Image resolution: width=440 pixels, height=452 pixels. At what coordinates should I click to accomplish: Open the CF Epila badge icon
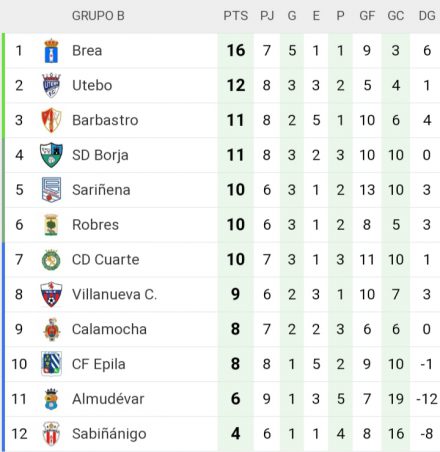coord(51,364)
